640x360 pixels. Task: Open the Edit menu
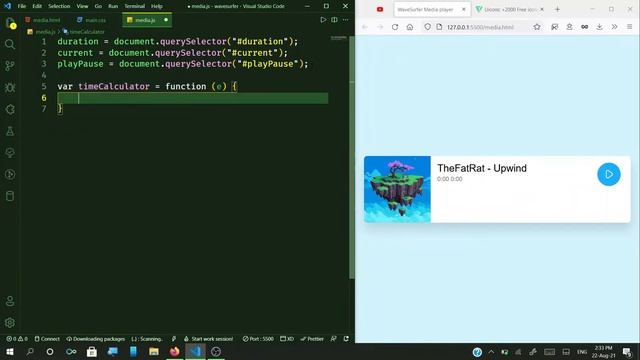point(37,6)
